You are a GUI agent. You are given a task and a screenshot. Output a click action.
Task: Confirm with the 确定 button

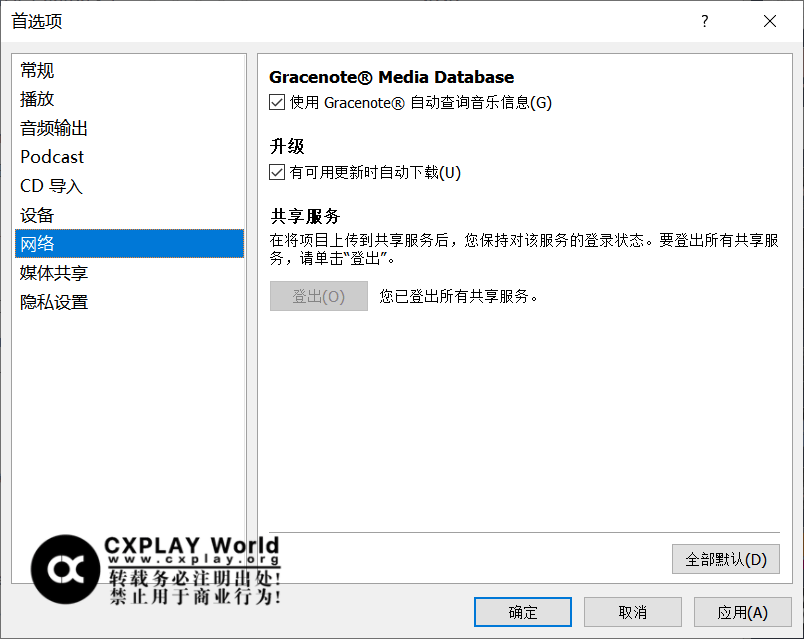tap(522, 612)
